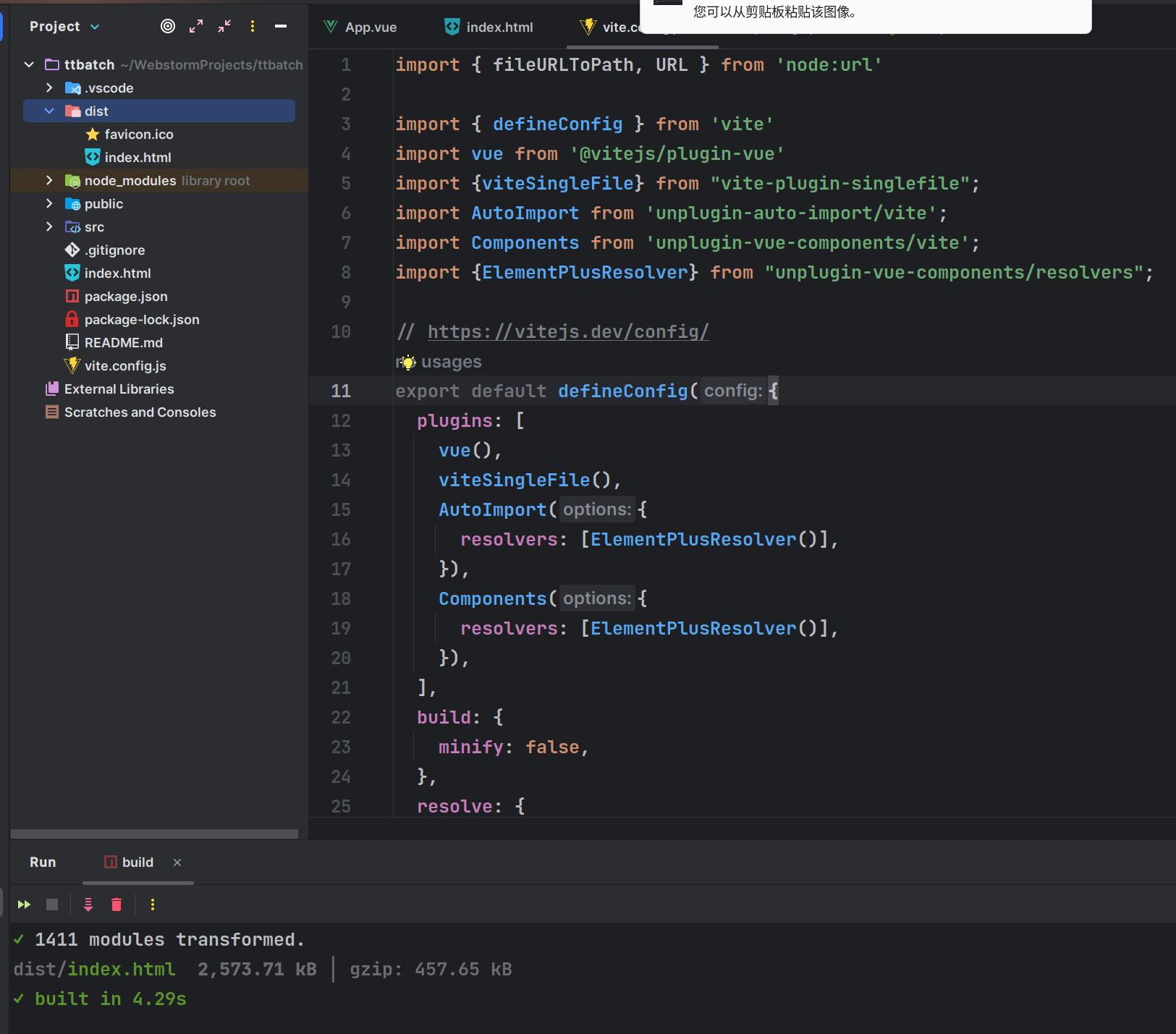The width and height of the screenshot is (1176, 1034).
Task: Click line number 11 in the gutter
Action: (341, 391)
